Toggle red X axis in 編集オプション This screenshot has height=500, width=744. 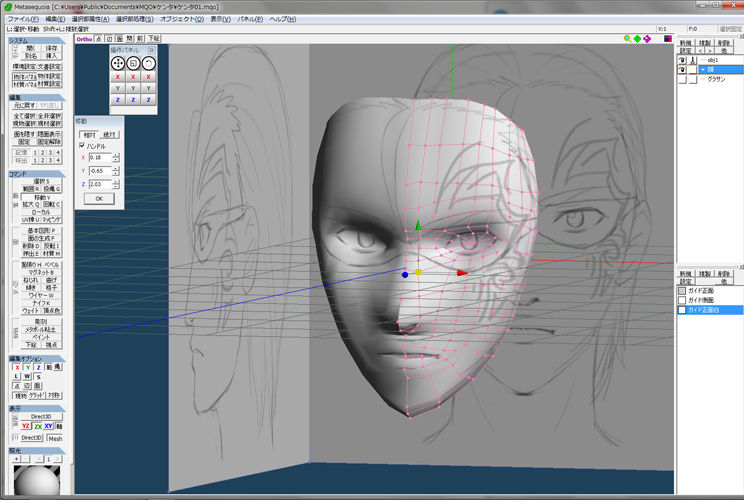[x=18, y=367]
